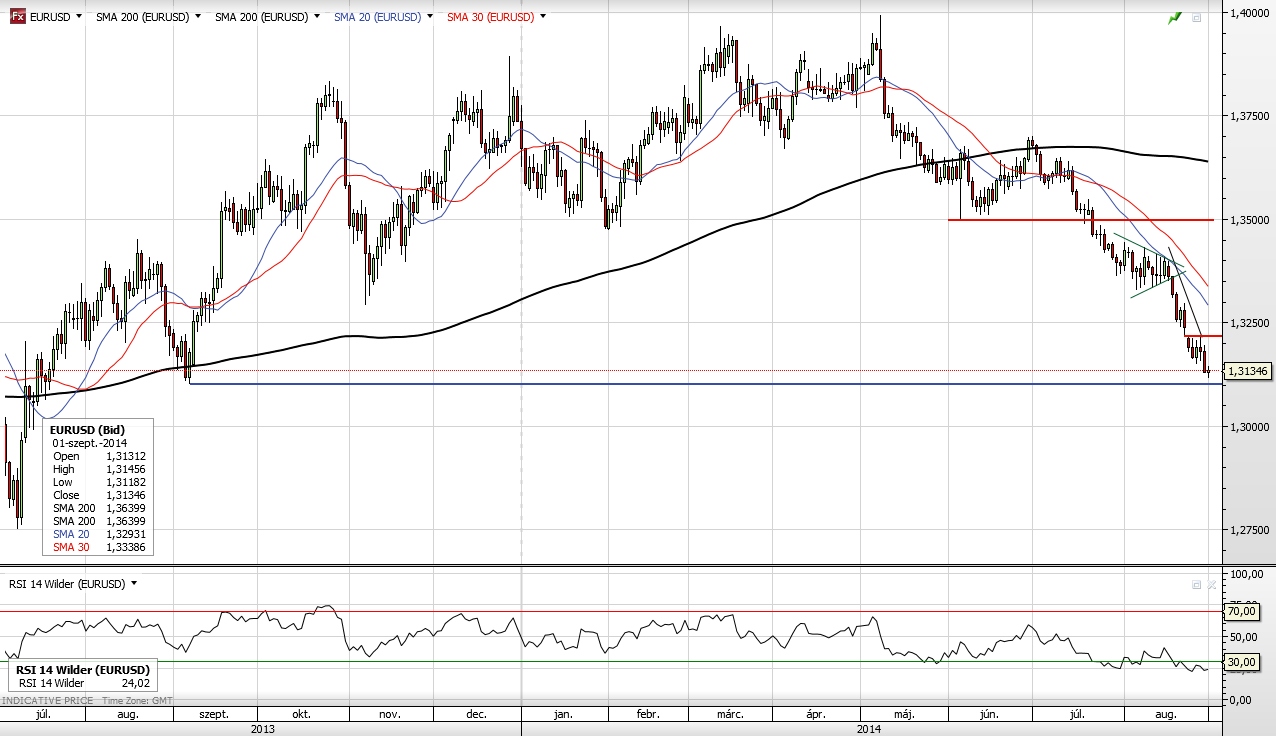Image resolution: width=1276 pixels, height=736 pixels.
Task: Click the red Fx chart icon
Action: (18, 17)
